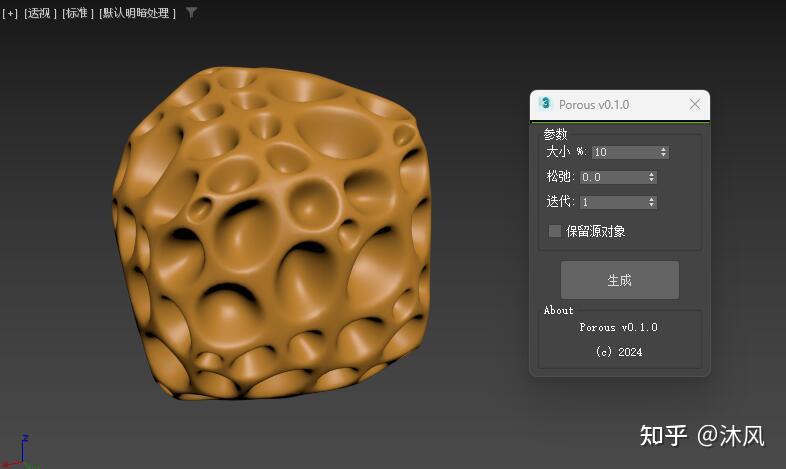
Task: Click the 松弛 value field
Action: (x=613, y=177)
